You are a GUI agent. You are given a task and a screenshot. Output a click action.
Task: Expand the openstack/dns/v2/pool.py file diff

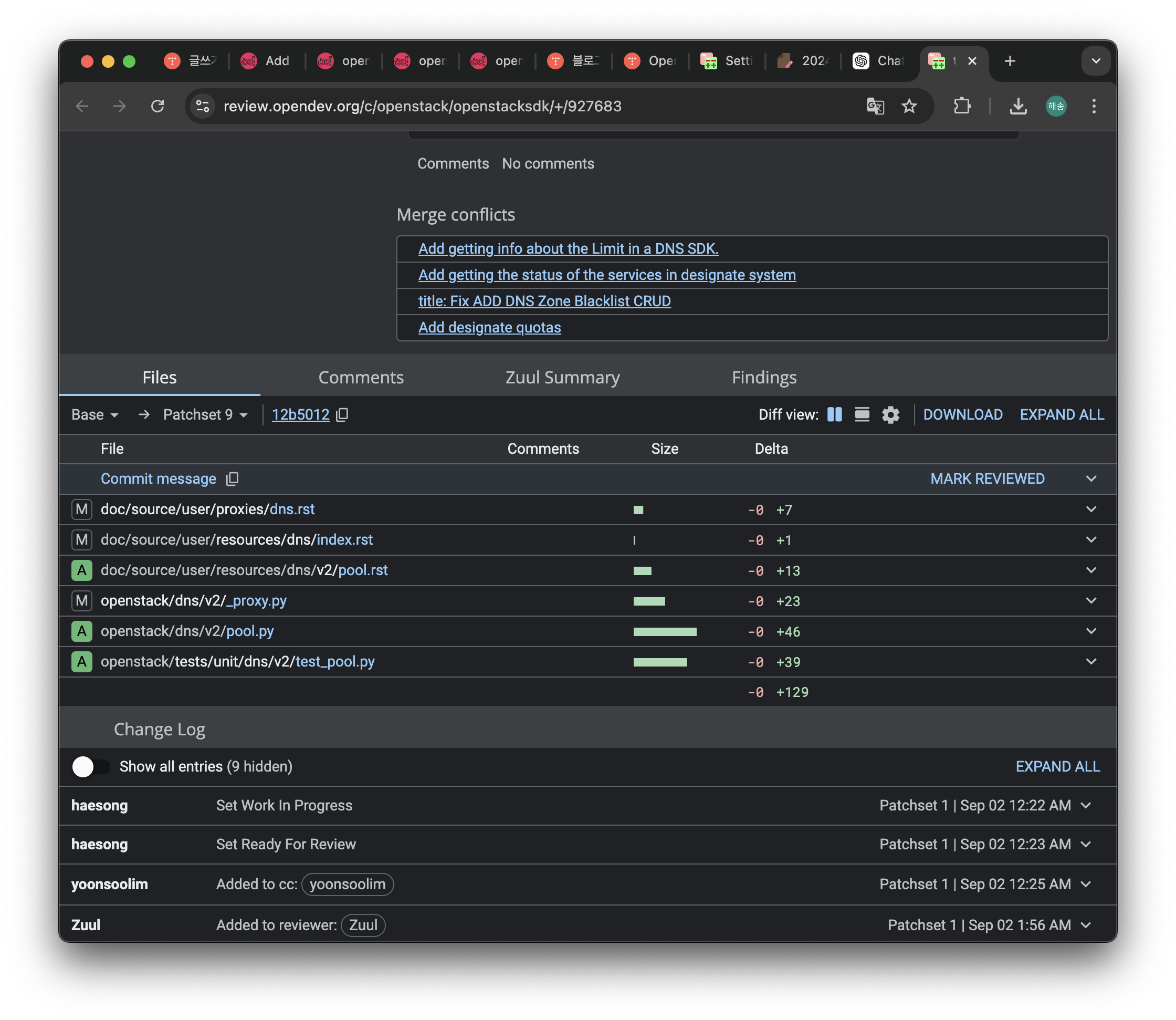point(1090,631)
